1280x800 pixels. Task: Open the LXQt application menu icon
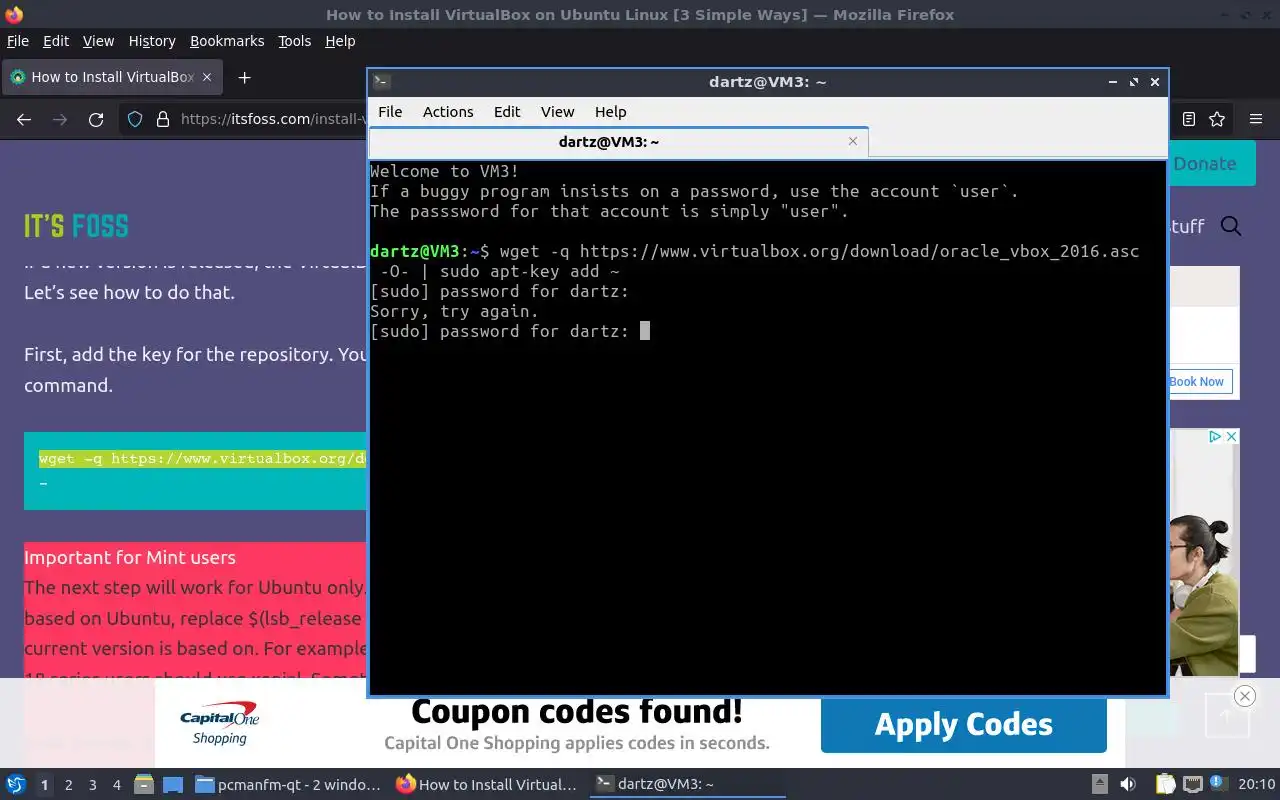16,785
